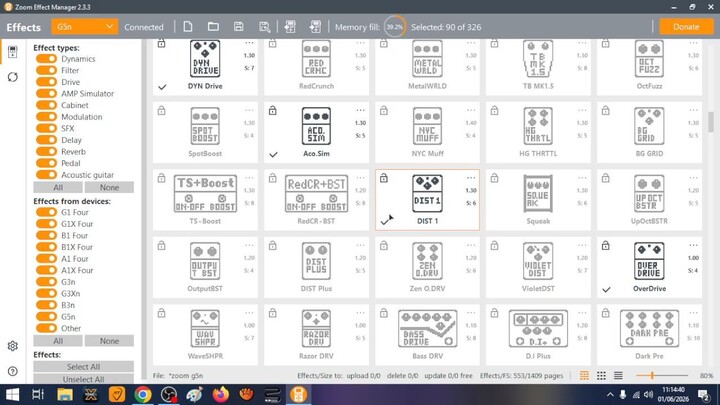The width and height of the screenshot is (720, 405).
Task: Open the three-dot menu on Zen O.DRV
Action: (471, 245)
